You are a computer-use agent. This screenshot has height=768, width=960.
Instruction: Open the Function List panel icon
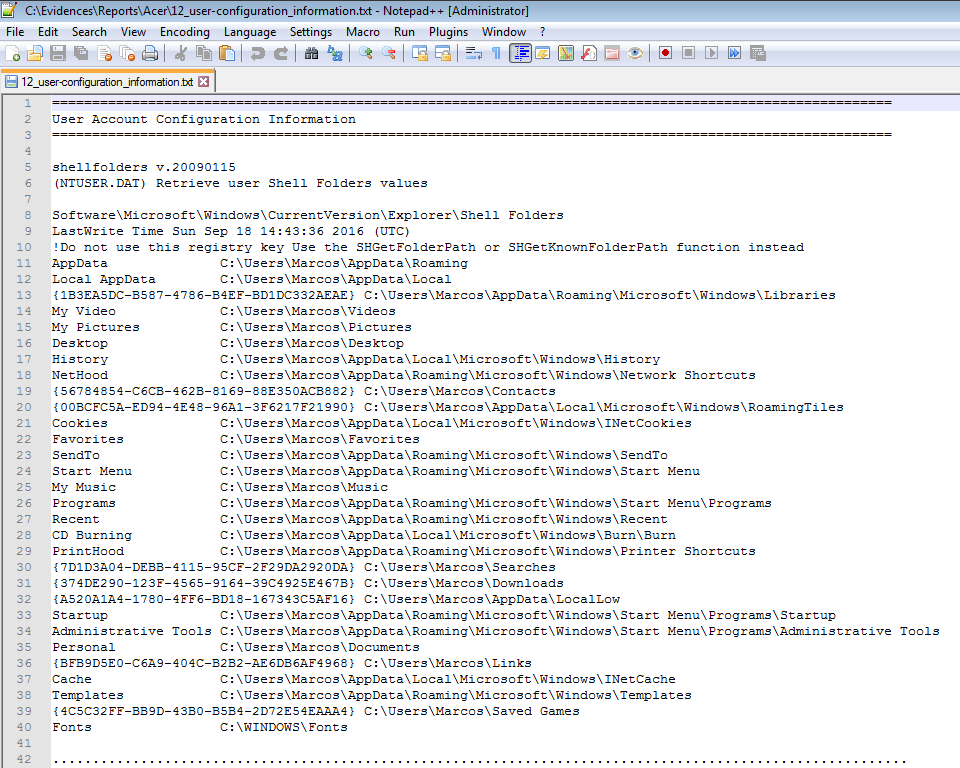pos(589,53)
